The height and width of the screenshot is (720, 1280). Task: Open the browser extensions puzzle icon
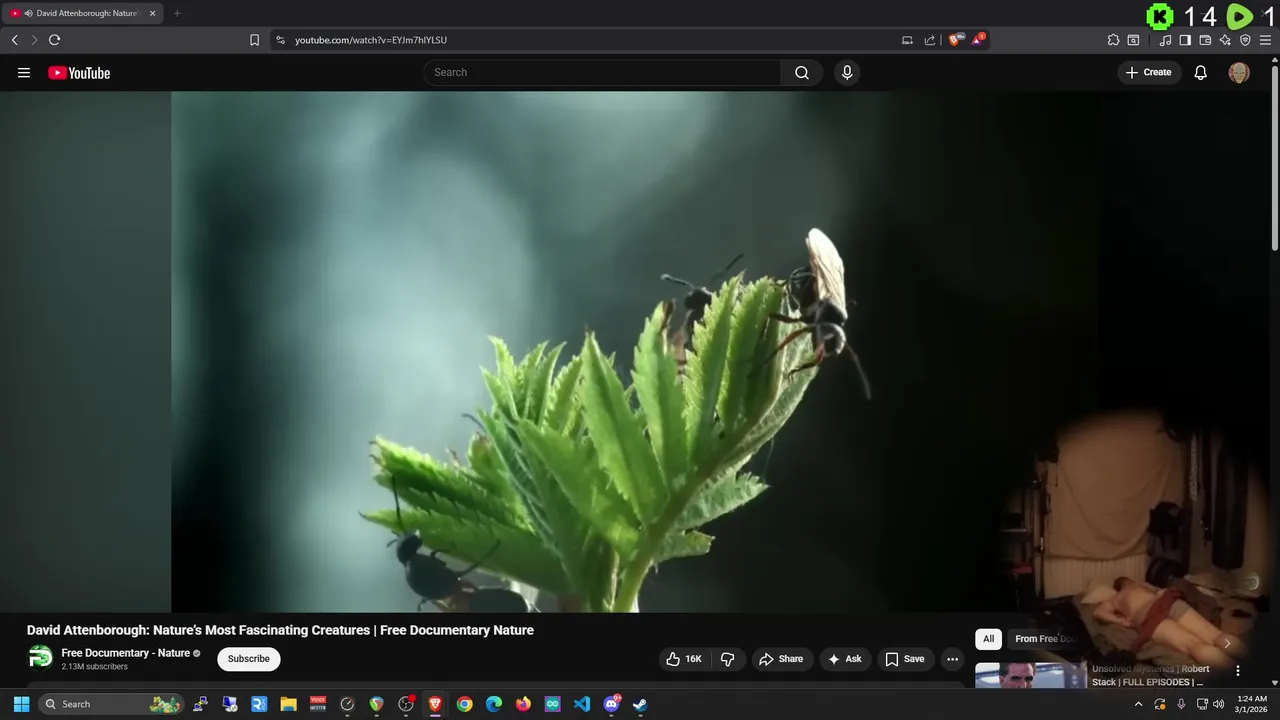point(1113,40)
